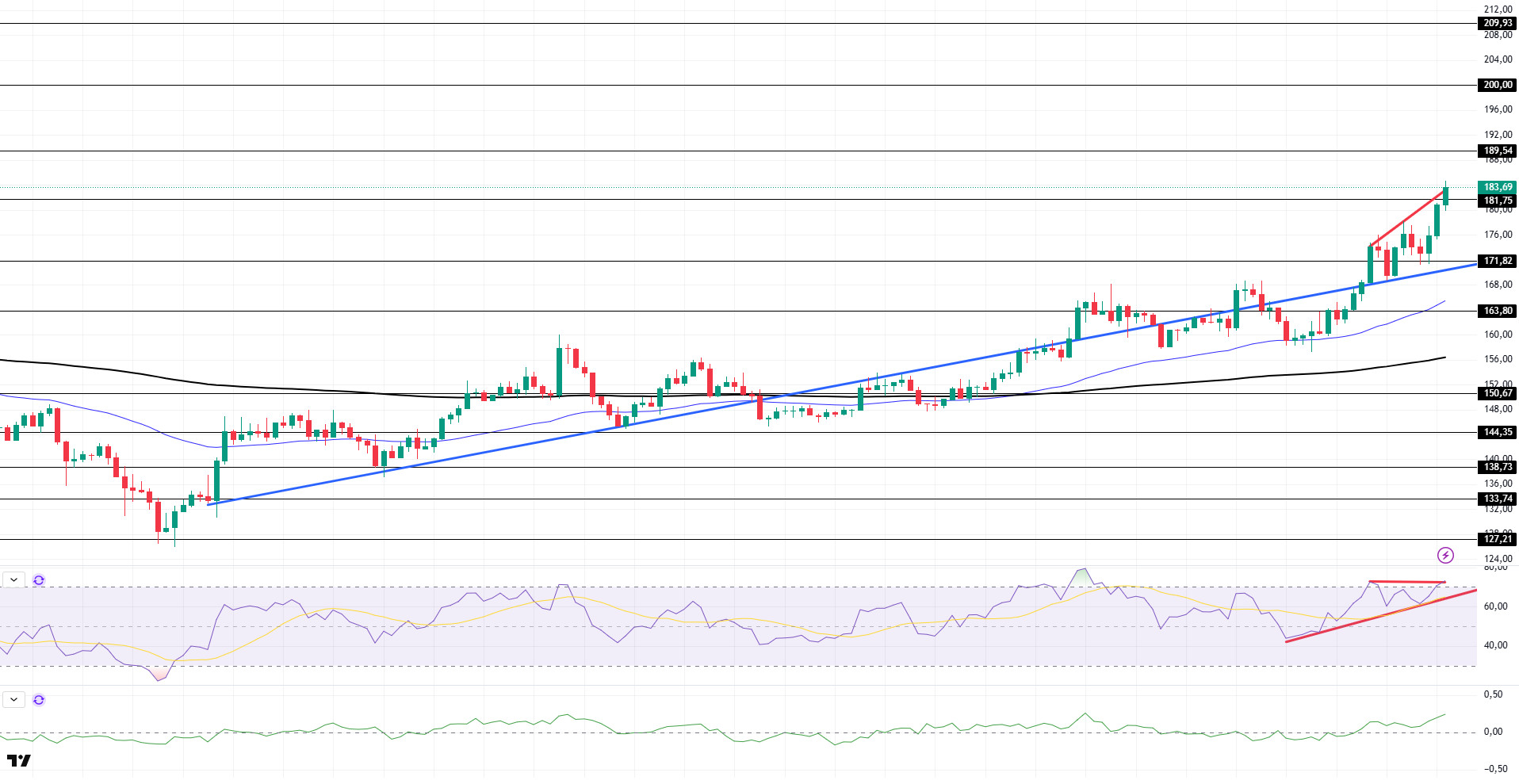Click the purple refresh icon in the RSI pane
The height and width of the screenshot is (784, 1519).
click(39, 580)
